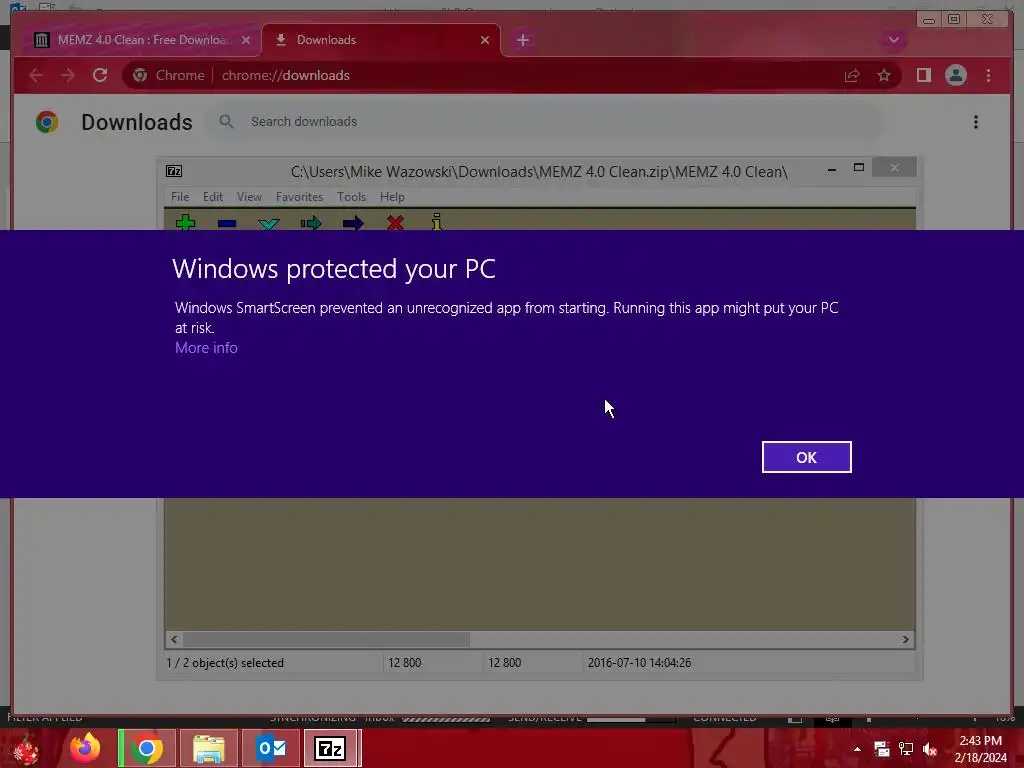Click the 7-Zip Add (green plus) icon
This screenshot has width=1024, height=768.
point(185,223)
